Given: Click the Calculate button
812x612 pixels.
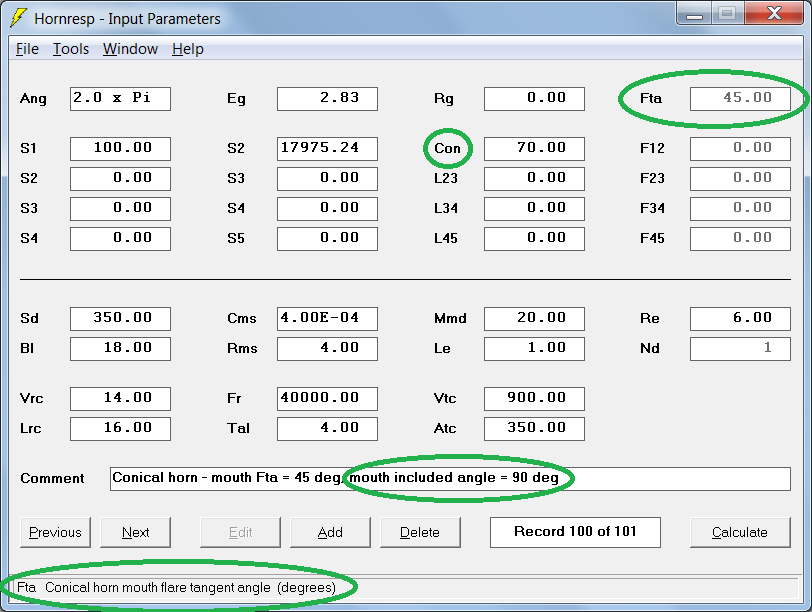Looking at the screenshot, I should click(x=740, y=532).
